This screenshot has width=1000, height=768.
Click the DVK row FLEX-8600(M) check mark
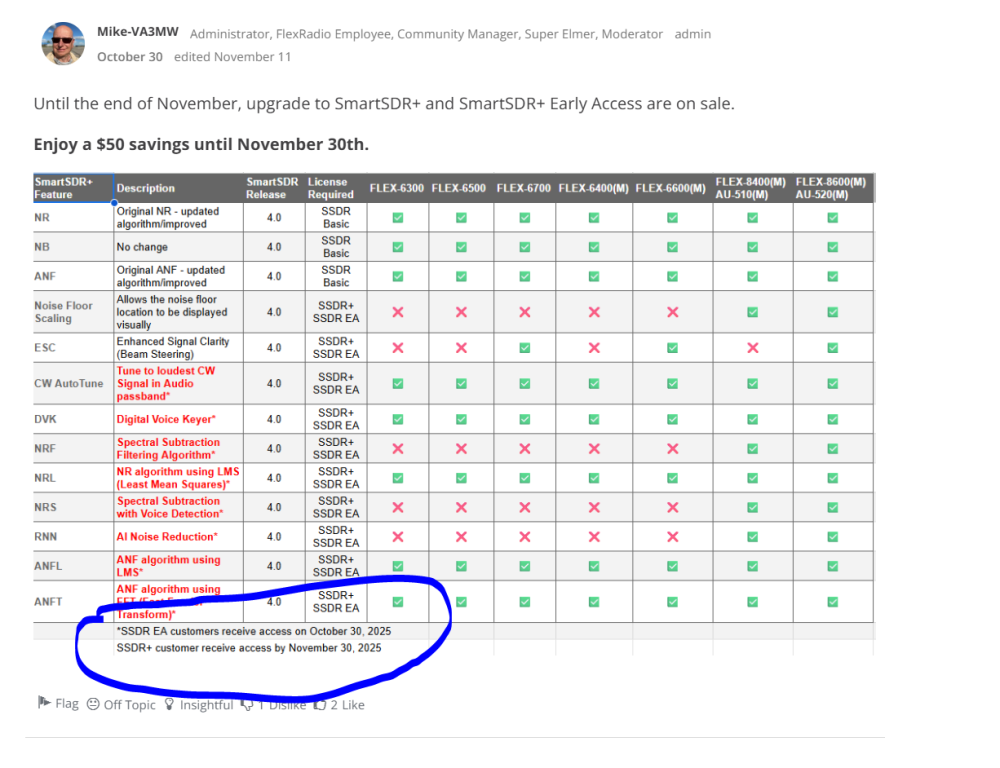coord(832,419)
